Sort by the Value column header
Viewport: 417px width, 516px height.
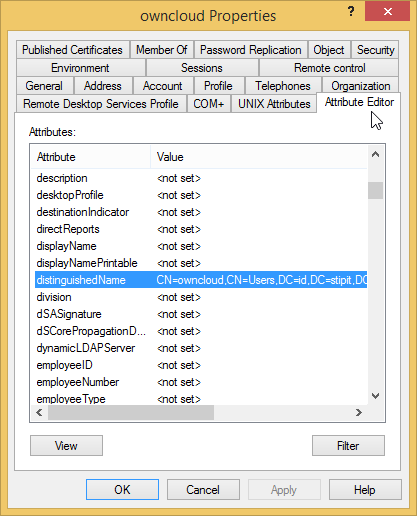259,157
